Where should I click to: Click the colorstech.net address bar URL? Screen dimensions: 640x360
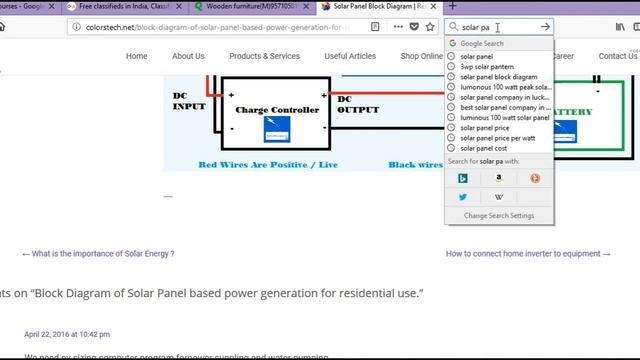218,27
